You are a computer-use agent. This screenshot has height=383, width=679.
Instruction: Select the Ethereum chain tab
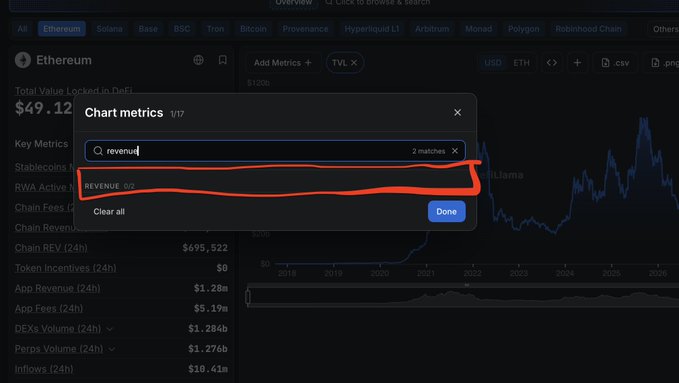click(x=61, y=29)
